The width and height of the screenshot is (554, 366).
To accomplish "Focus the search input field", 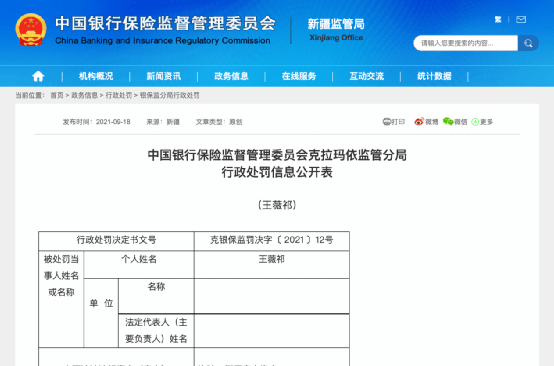I will click(x=466, y=43).
